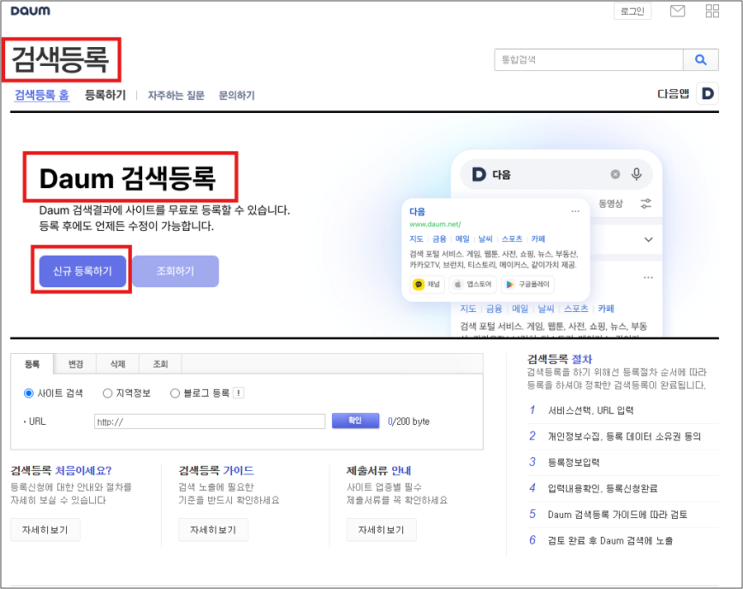Click the 조회하기 button
The image size is (743, 589).
point(175,271)
